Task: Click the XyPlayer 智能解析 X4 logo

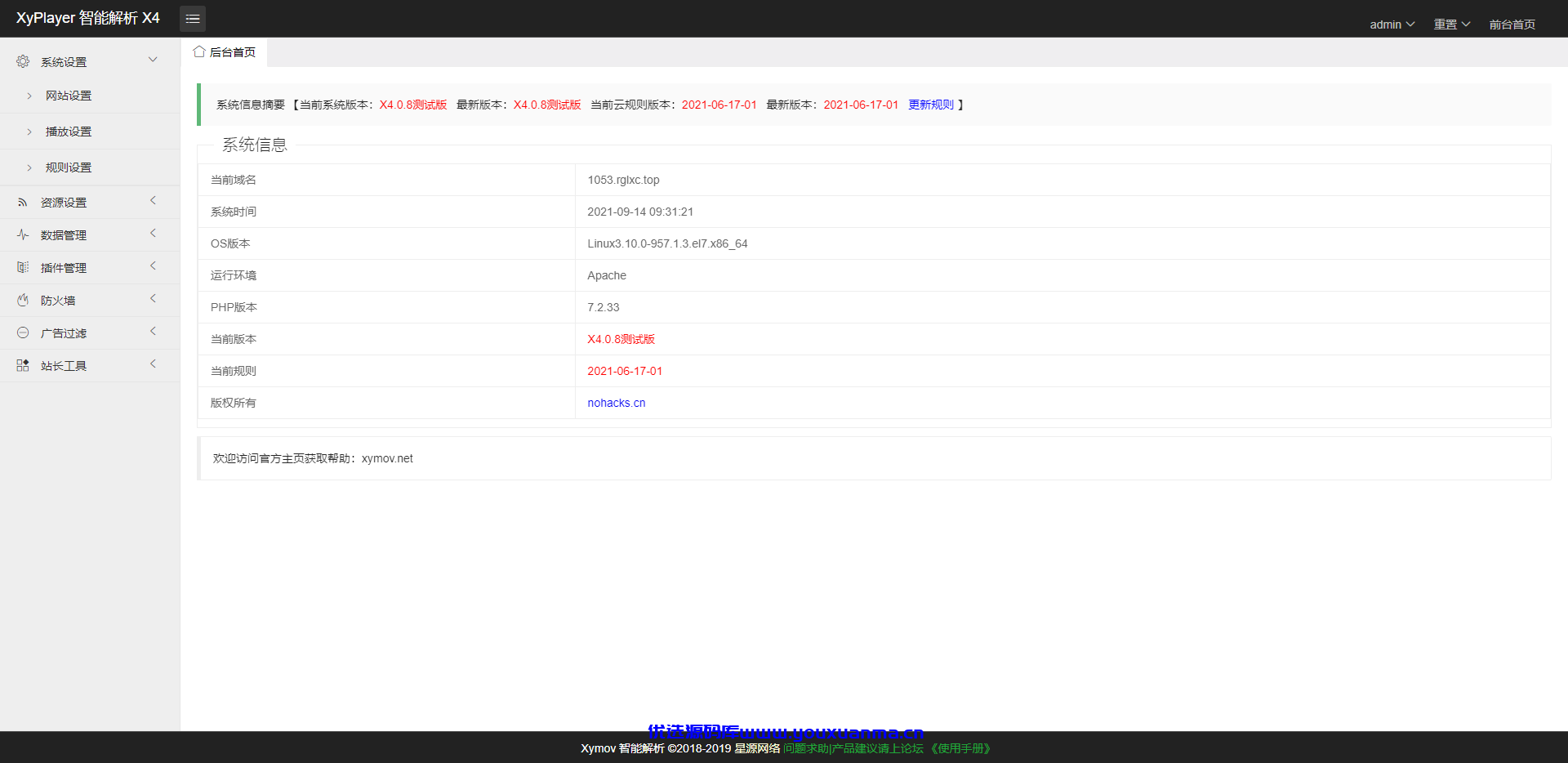Action: tap(88, 18)
